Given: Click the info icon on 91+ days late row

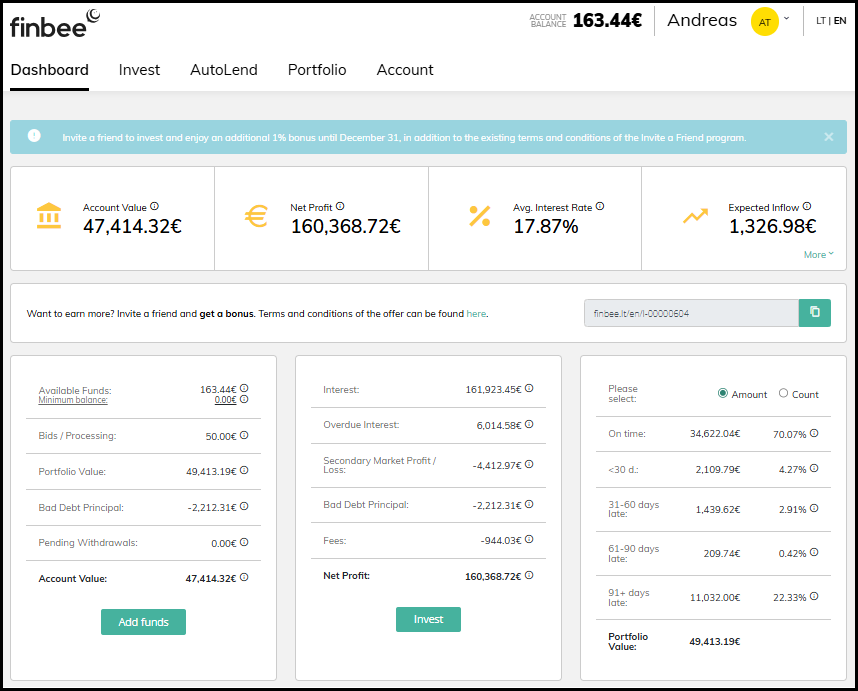Looking at the screenshot, I should [x=814, y=596].
